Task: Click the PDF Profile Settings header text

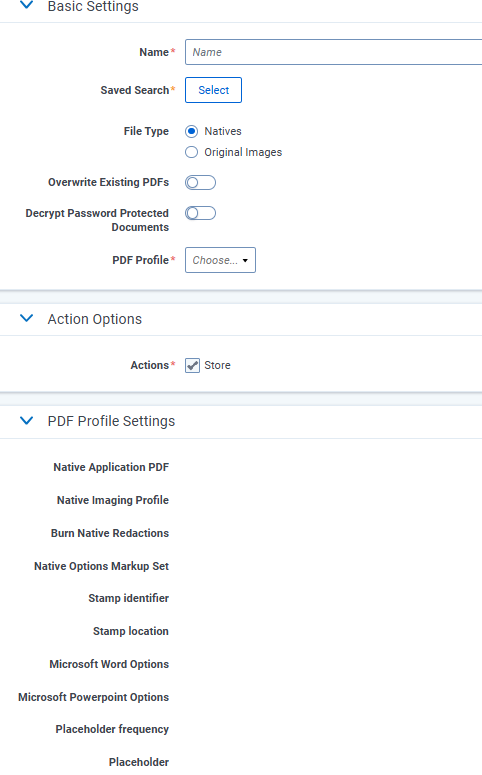Action: (111, 421)
